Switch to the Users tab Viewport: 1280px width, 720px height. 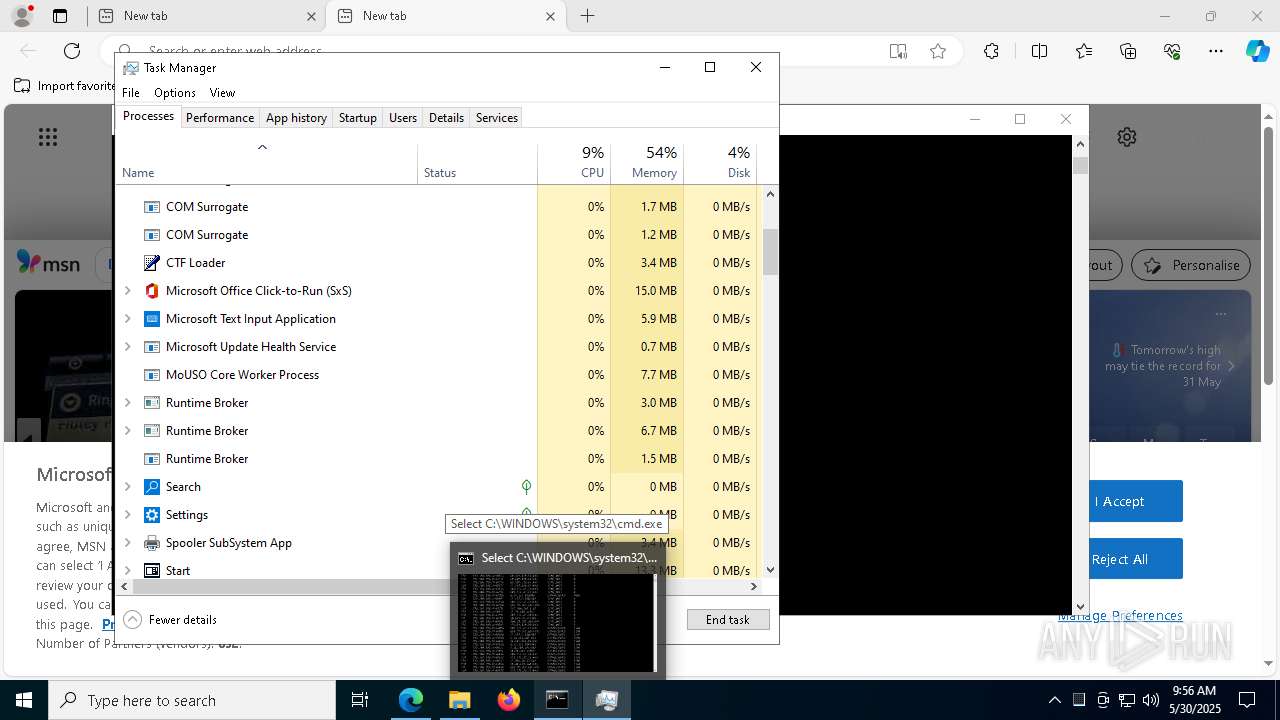[403, 118]
